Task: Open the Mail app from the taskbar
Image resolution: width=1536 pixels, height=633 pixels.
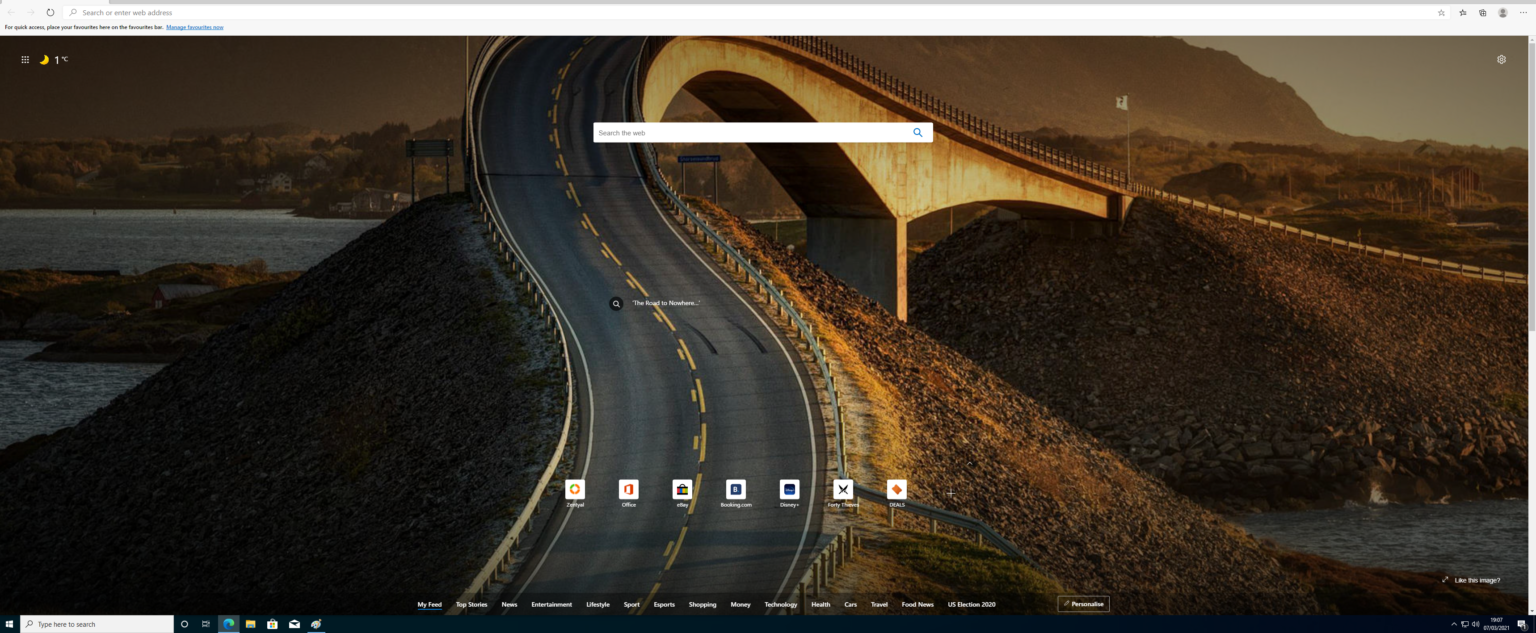Action: (x=292, y=623)
